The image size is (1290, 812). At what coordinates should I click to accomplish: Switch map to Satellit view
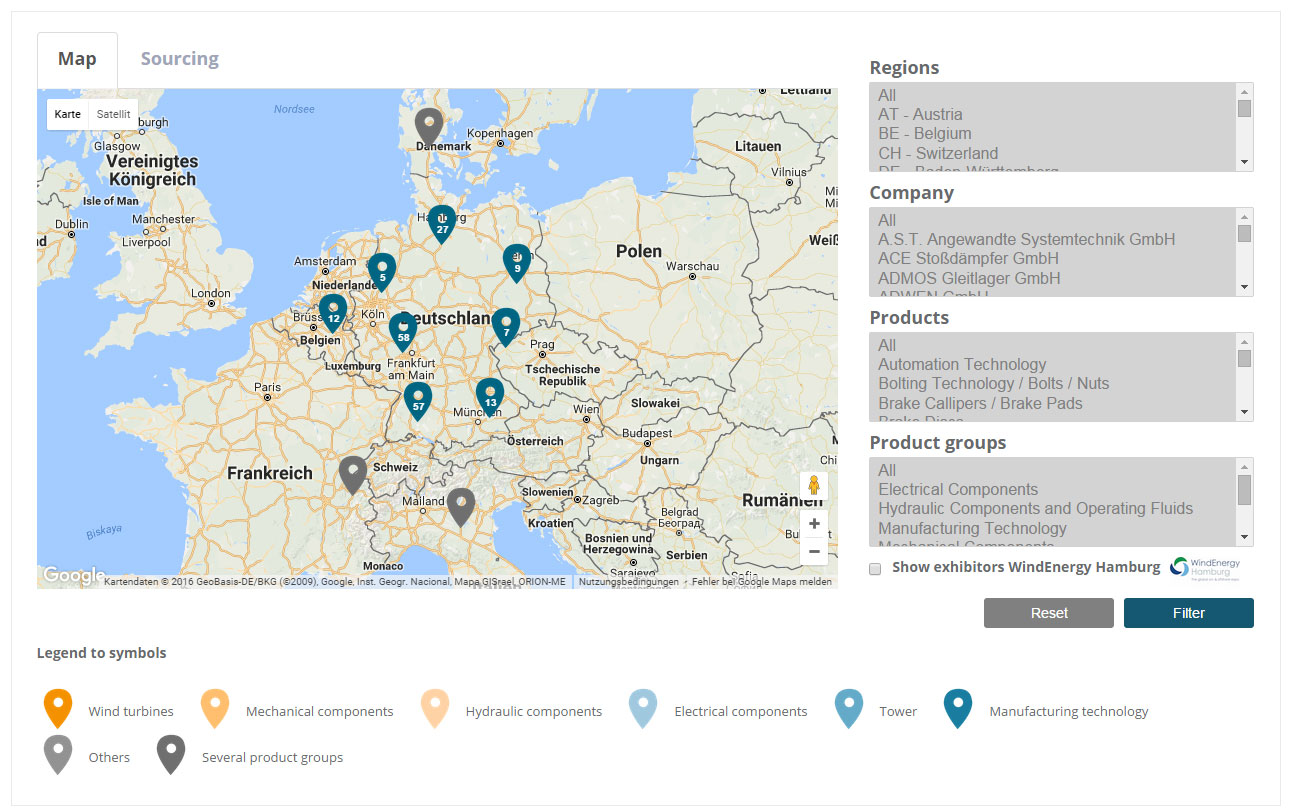tap(113, 114)
